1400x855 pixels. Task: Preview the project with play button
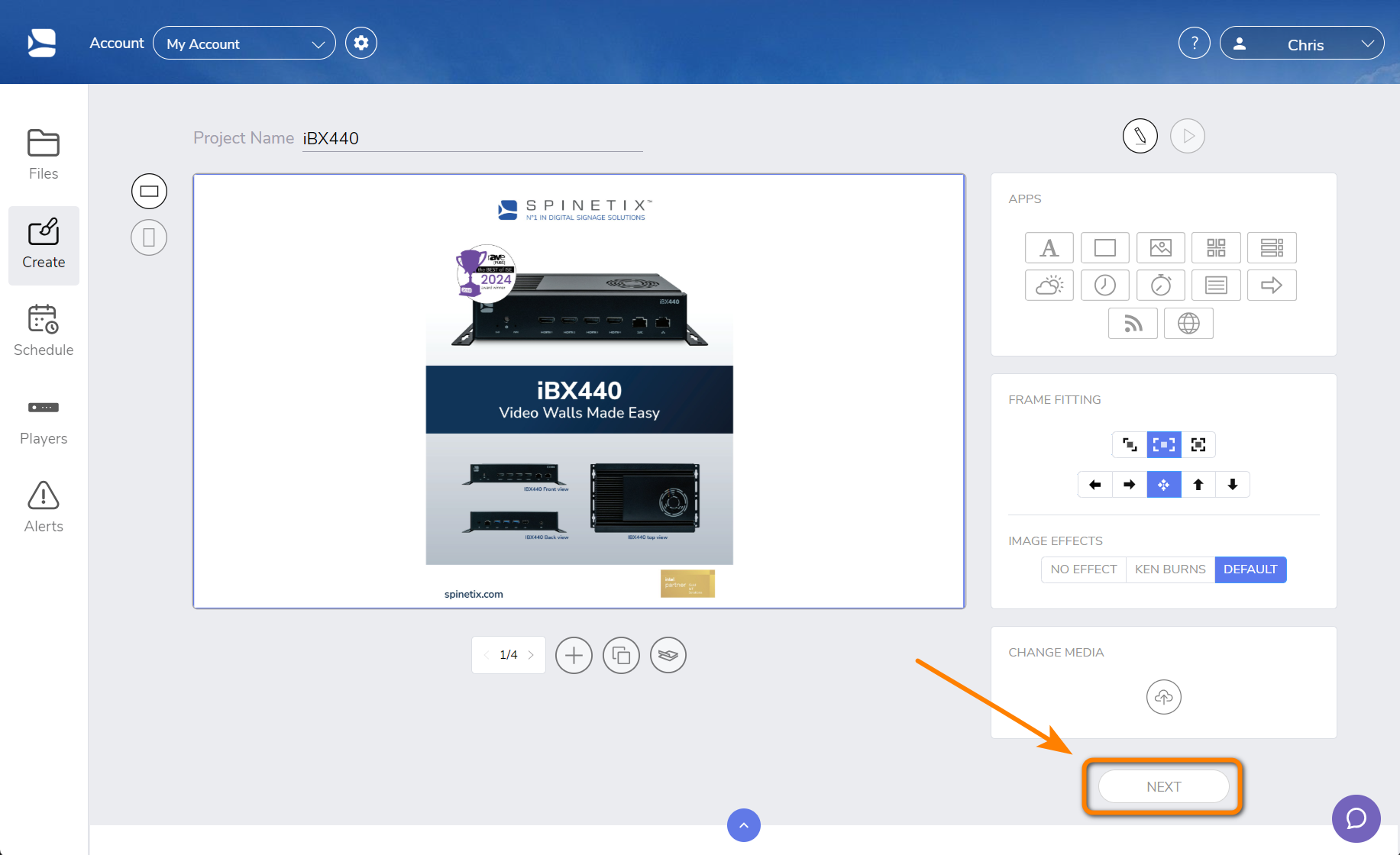coord(1188,136)
